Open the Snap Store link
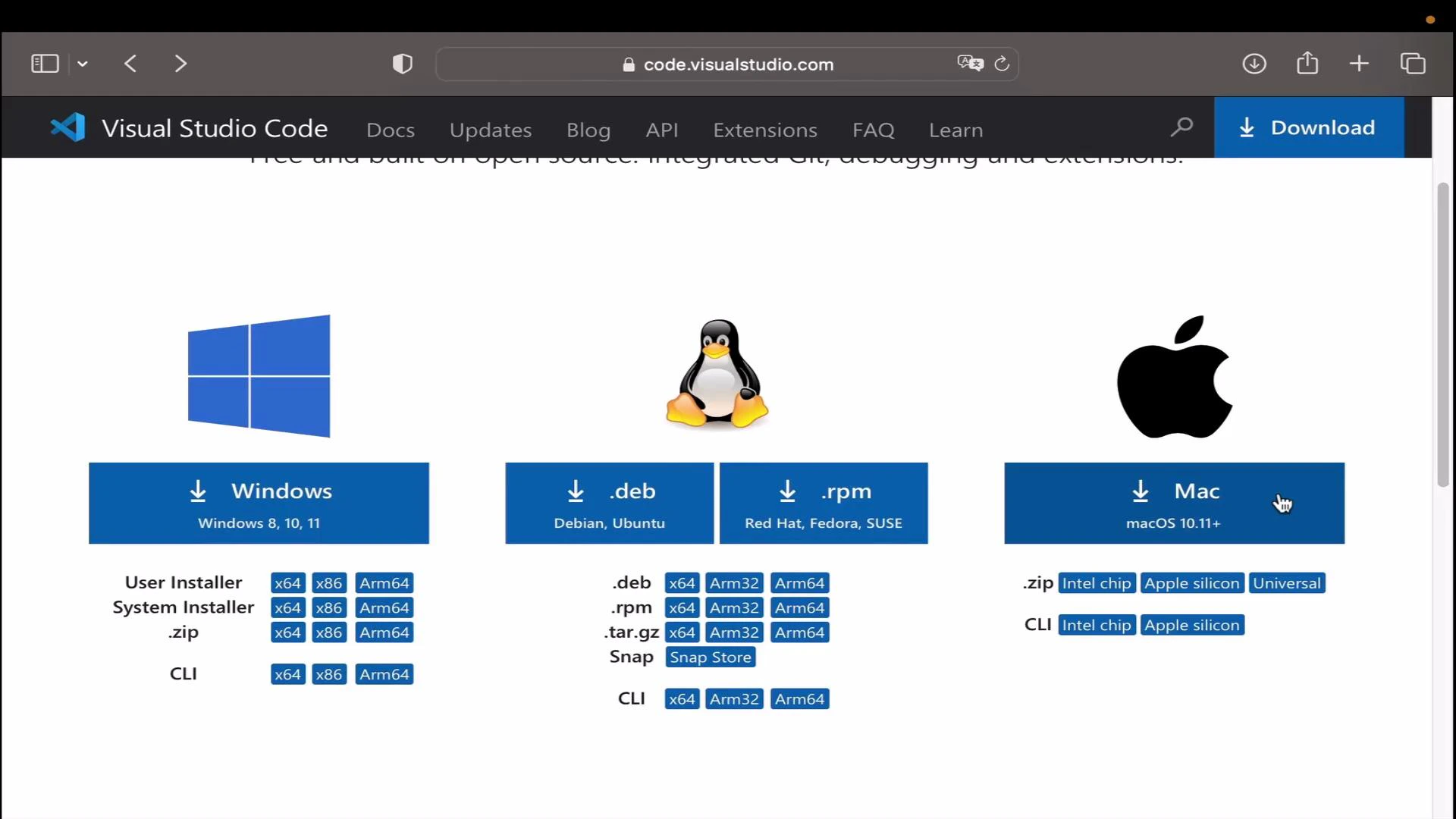 click(x=711, y=657)
